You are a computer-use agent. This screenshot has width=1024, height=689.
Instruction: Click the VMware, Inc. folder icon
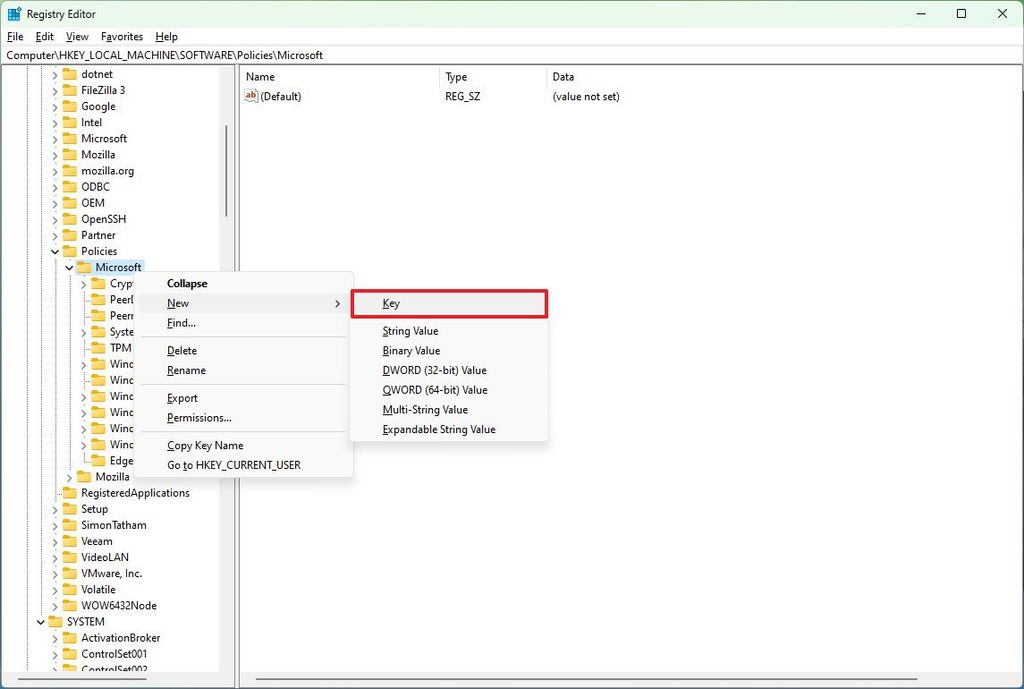tap(70, 573)
